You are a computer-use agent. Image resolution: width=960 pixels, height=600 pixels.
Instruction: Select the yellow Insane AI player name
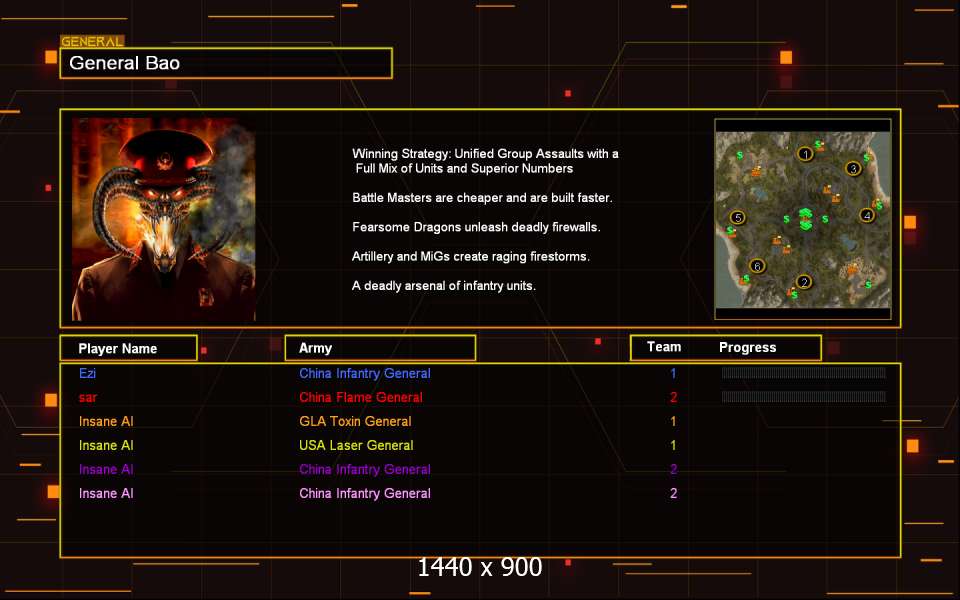click(x=106, y=445)
